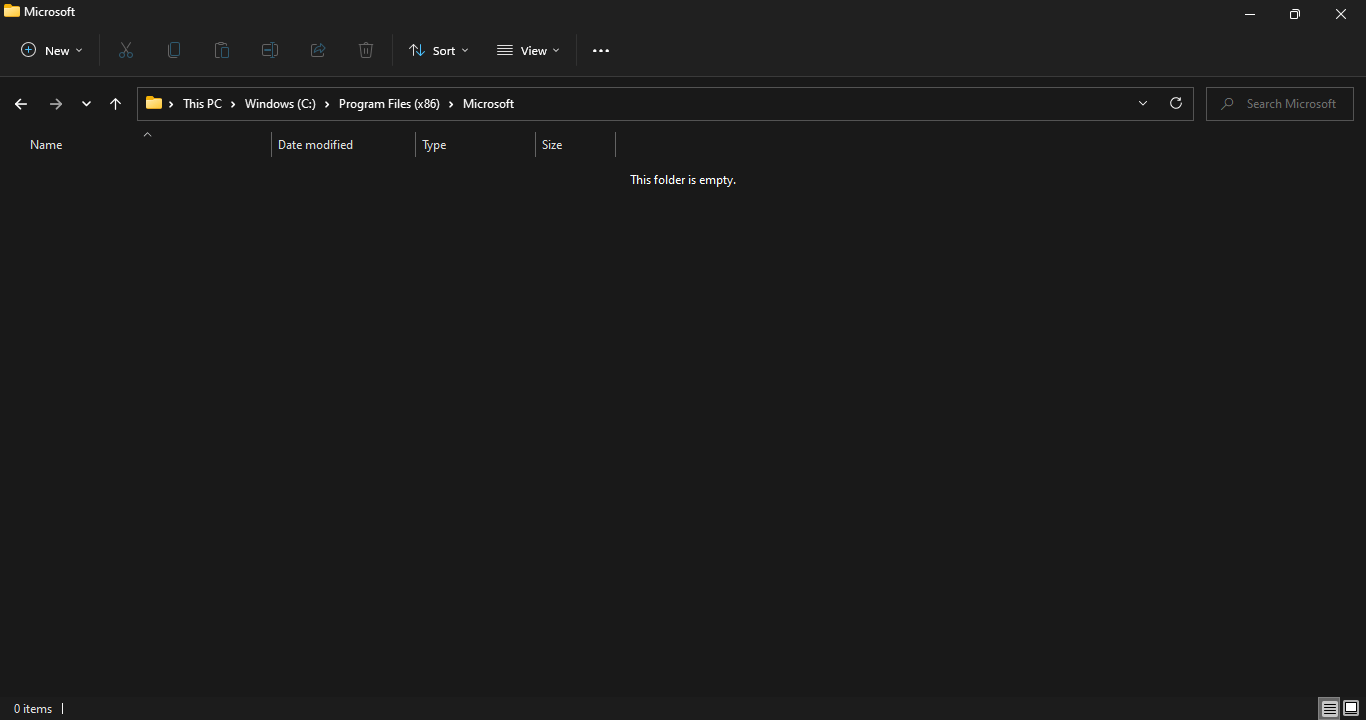Sort by Date modified column header
The height and width of the screenshot is (720, 1366).
click(x=343, y=145)
